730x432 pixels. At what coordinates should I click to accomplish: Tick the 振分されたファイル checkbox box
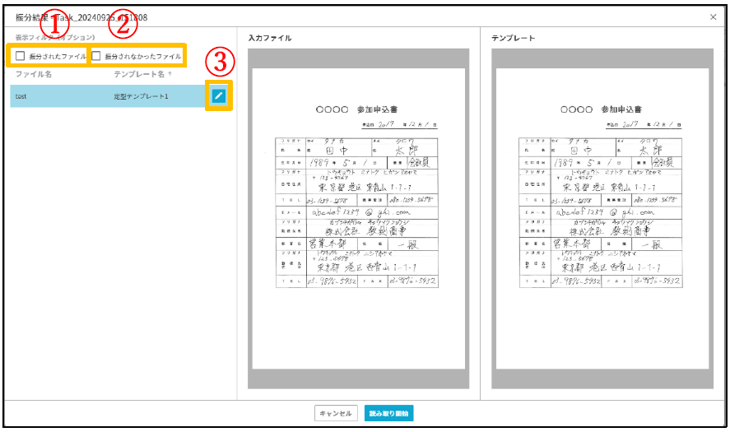click(x=20, y=57)
